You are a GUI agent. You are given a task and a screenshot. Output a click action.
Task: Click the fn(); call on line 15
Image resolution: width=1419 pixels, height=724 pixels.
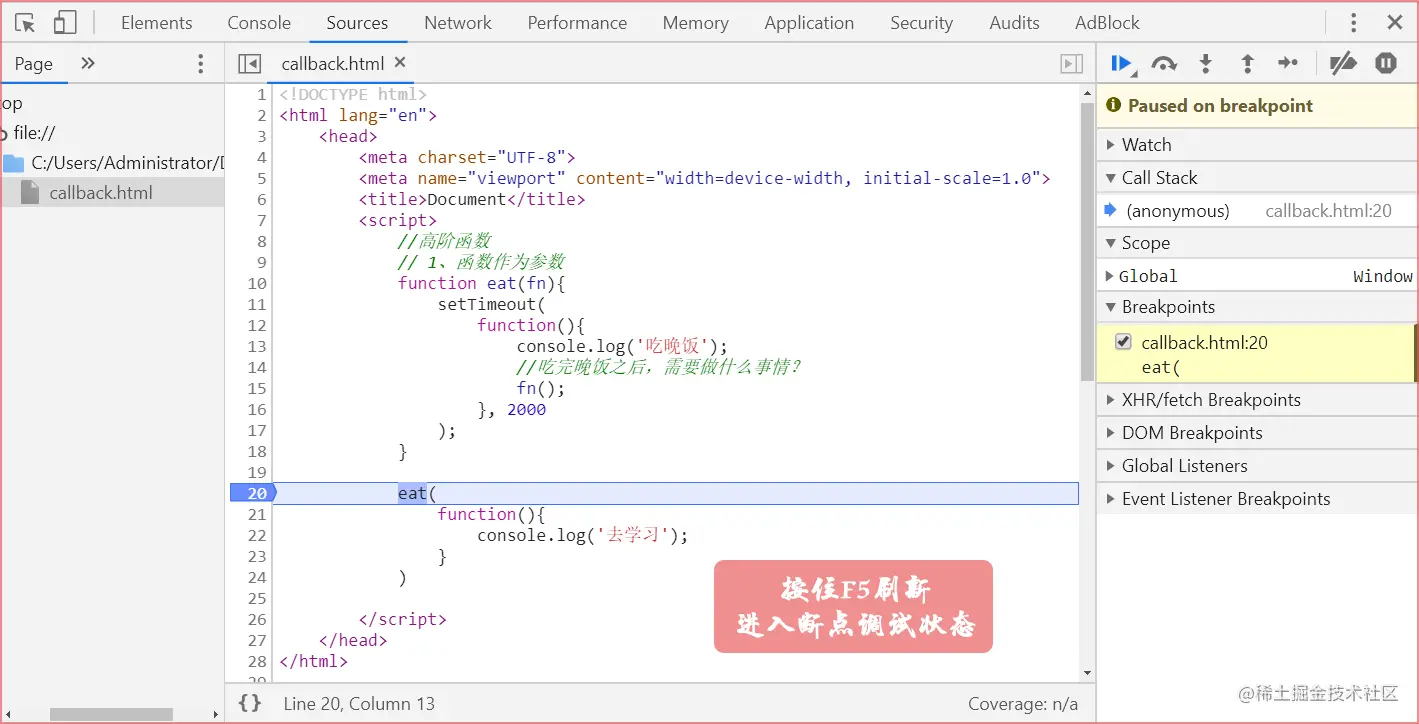coord(541,388)
